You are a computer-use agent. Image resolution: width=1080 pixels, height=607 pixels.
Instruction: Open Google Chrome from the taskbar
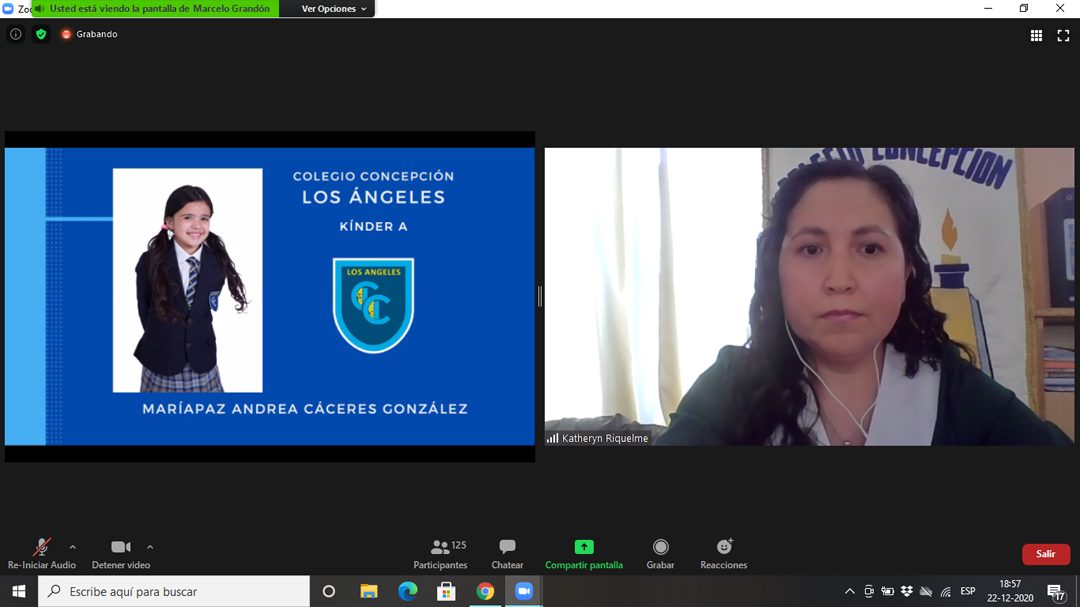click(485, 592)
